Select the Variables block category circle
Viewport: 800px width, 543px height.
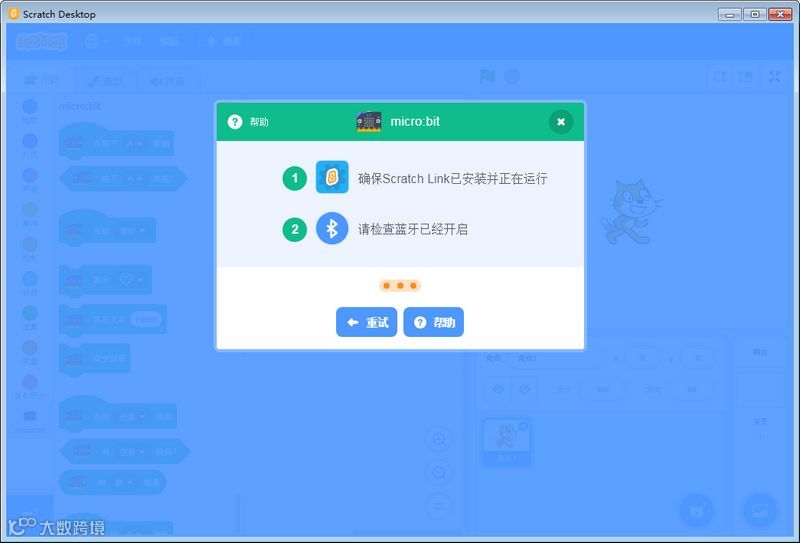(30, 347)
